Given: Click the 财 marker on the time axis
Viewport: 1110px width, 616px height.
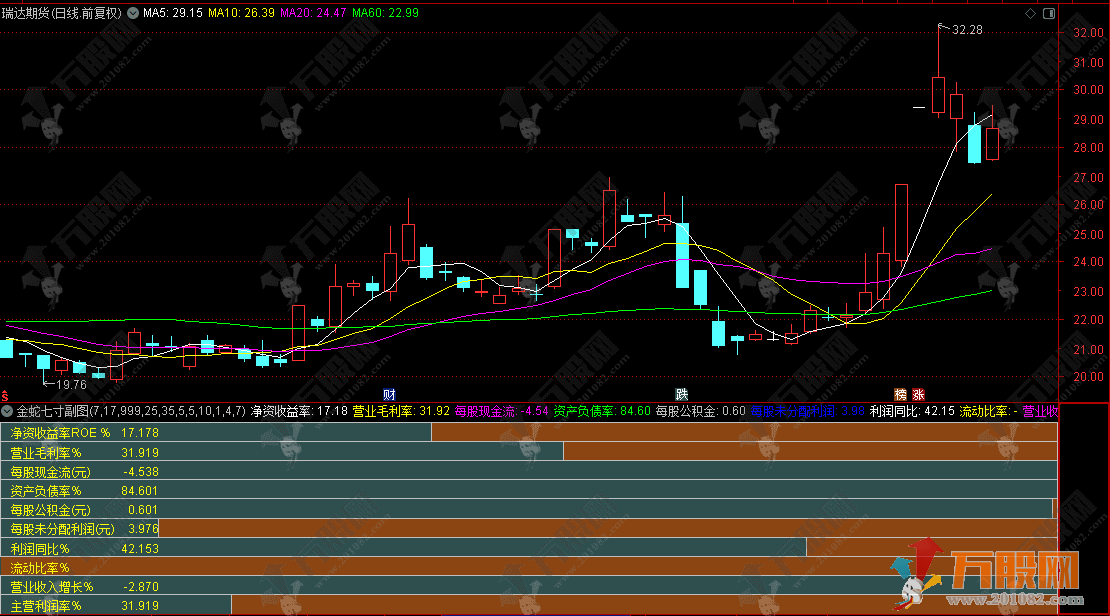Looking at the screenshot, I should (389, 395).
